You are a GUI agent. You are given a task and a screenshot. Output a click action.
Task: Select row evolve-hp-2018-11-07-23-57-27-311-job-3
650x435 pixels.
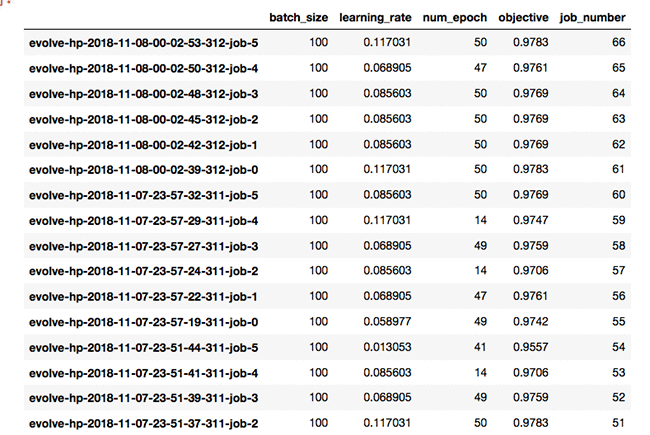(x=327, y=246)
